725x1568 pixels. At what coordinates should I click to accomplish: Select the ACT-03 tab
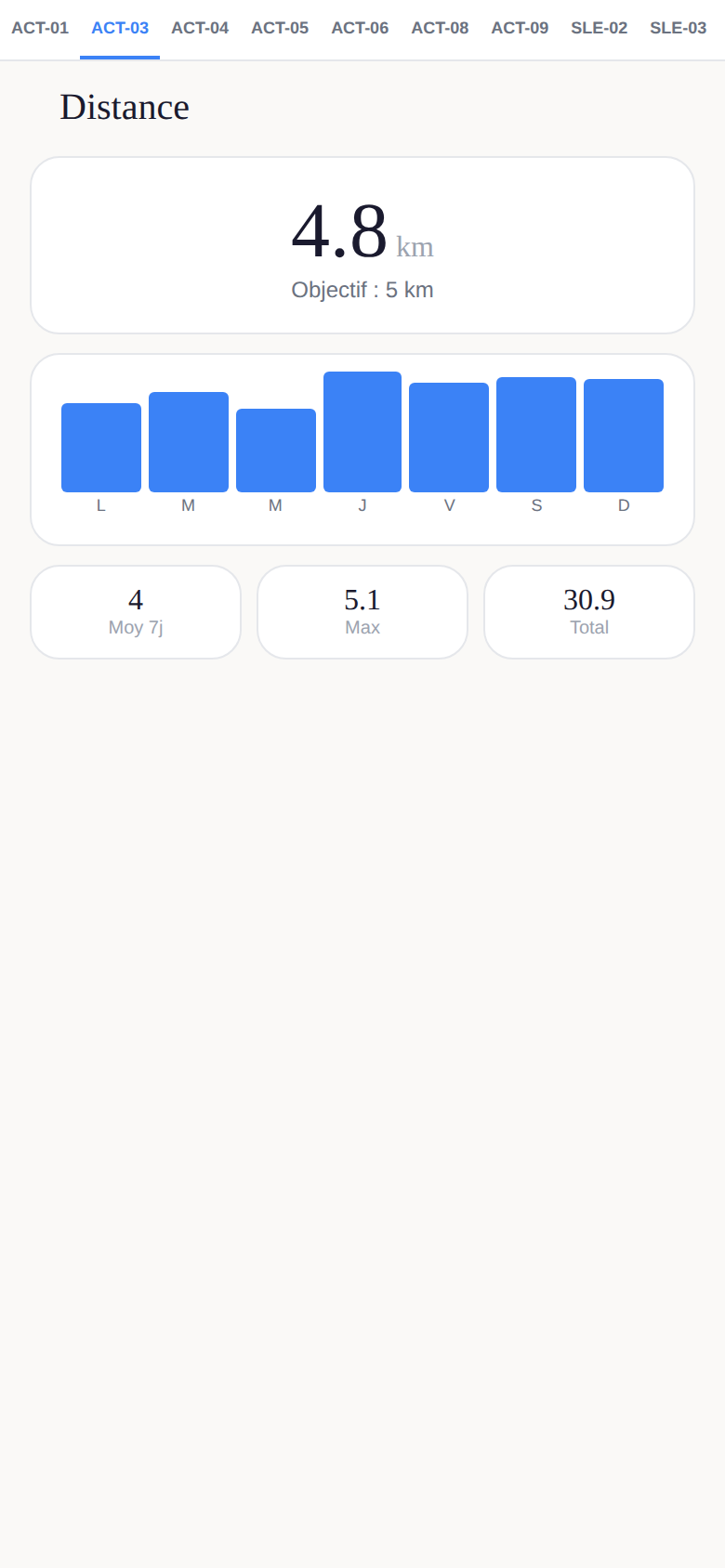point(120,29)
